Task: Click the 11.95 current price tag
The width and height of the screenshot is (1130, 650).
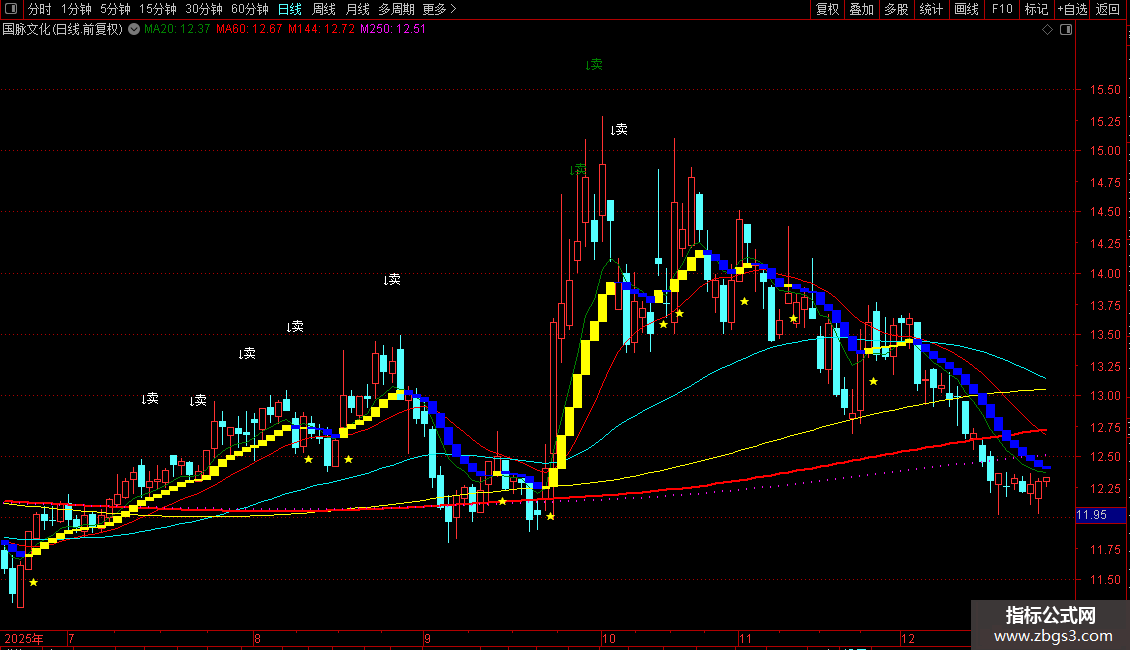Action: (1100, 515)
